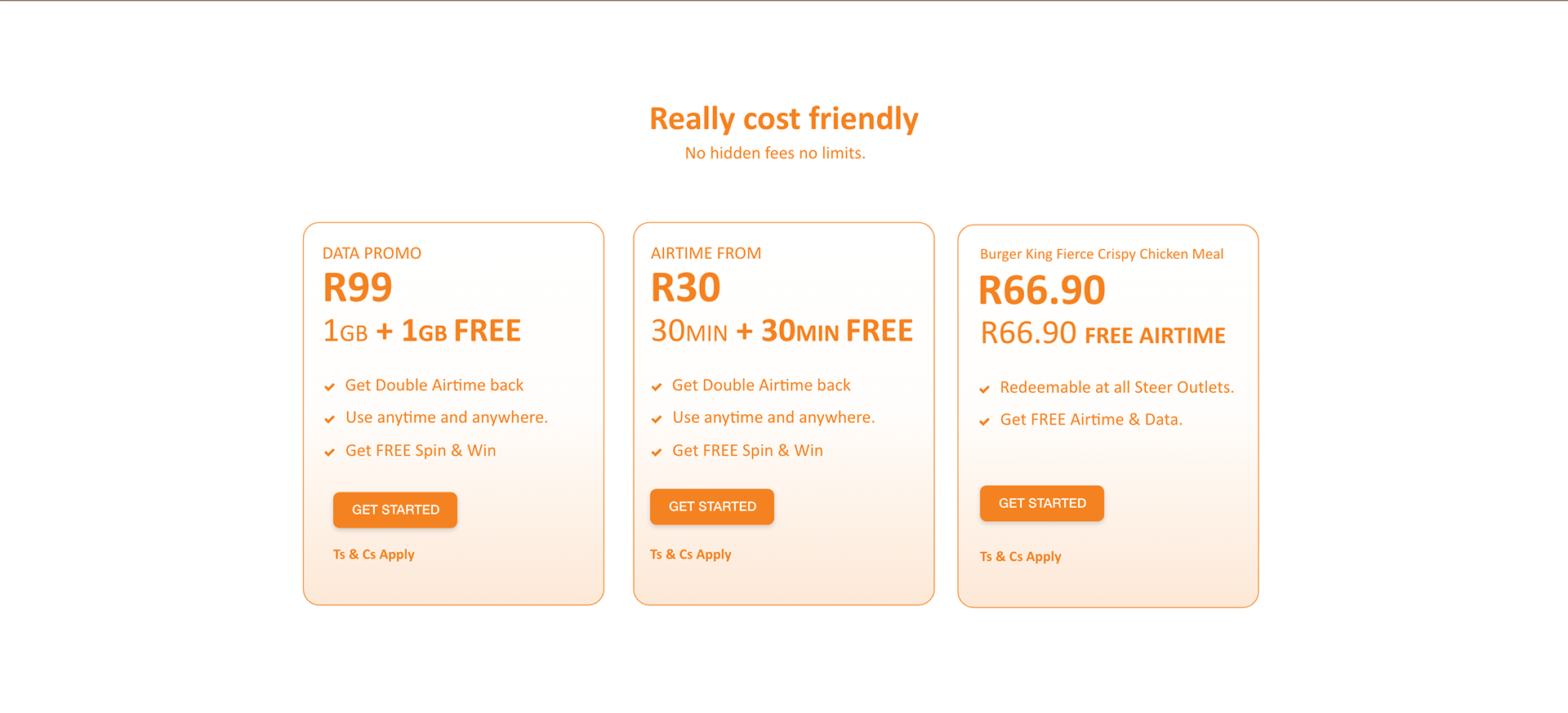Open Ts & Cs Apply under Airtime card

click(691, 555)
